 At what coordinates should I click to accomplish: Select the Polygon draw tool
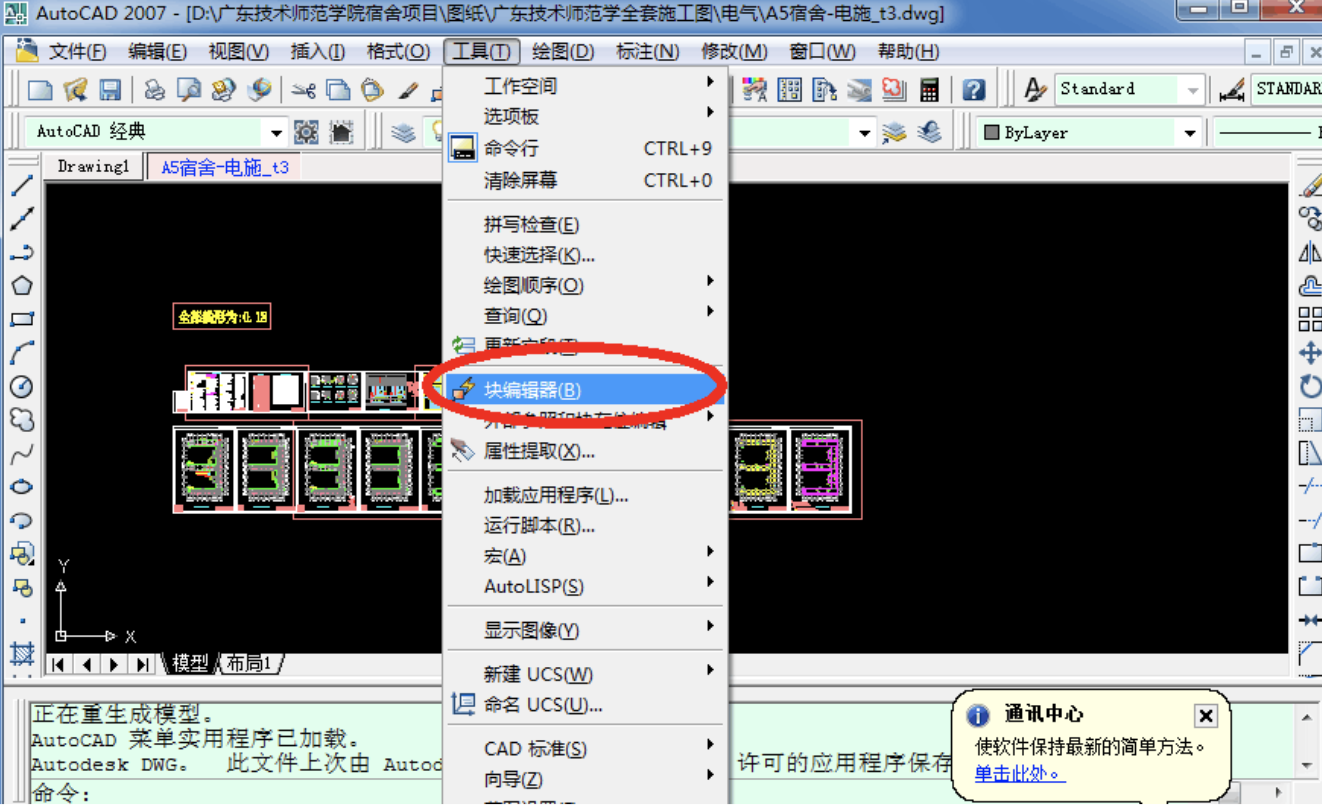[x=21, y=286]
